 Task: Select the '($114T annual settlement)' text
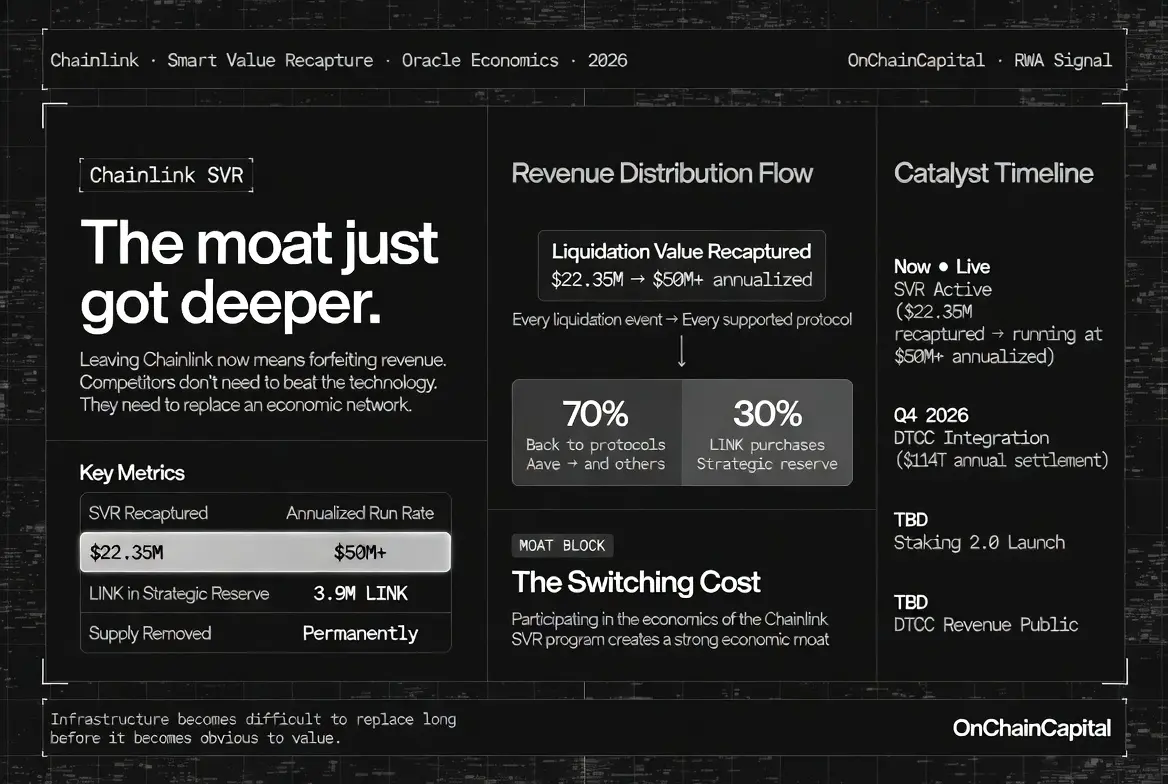click(1001, 461)
